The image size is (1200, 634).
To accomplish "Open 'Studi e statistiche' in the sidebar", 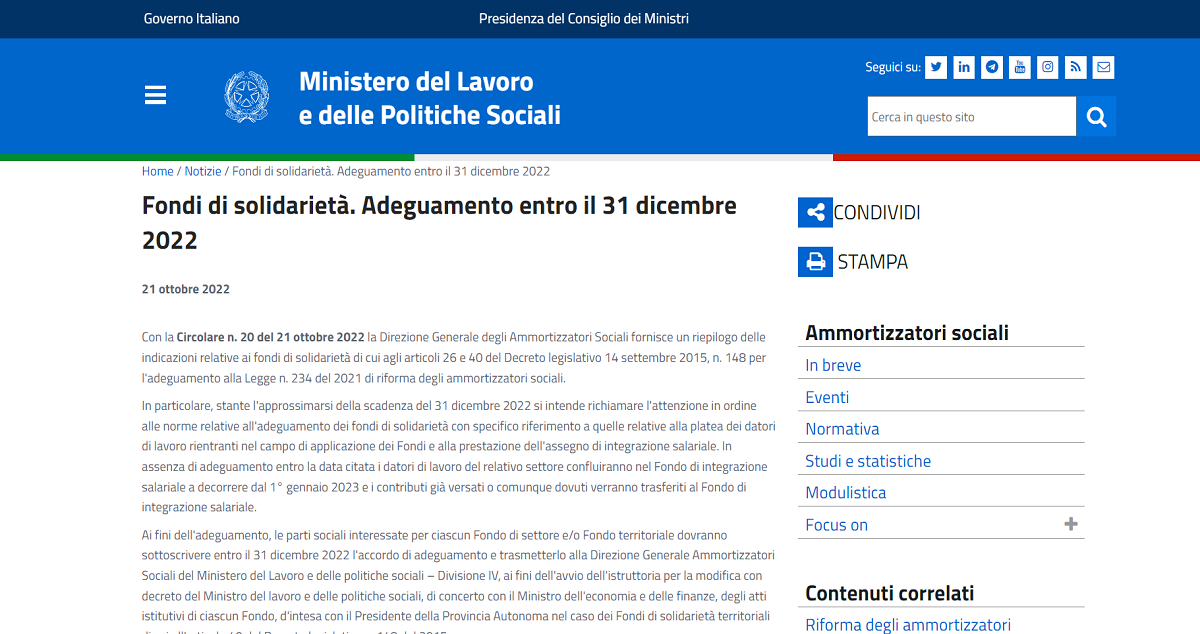I will [x=868, y=461].
